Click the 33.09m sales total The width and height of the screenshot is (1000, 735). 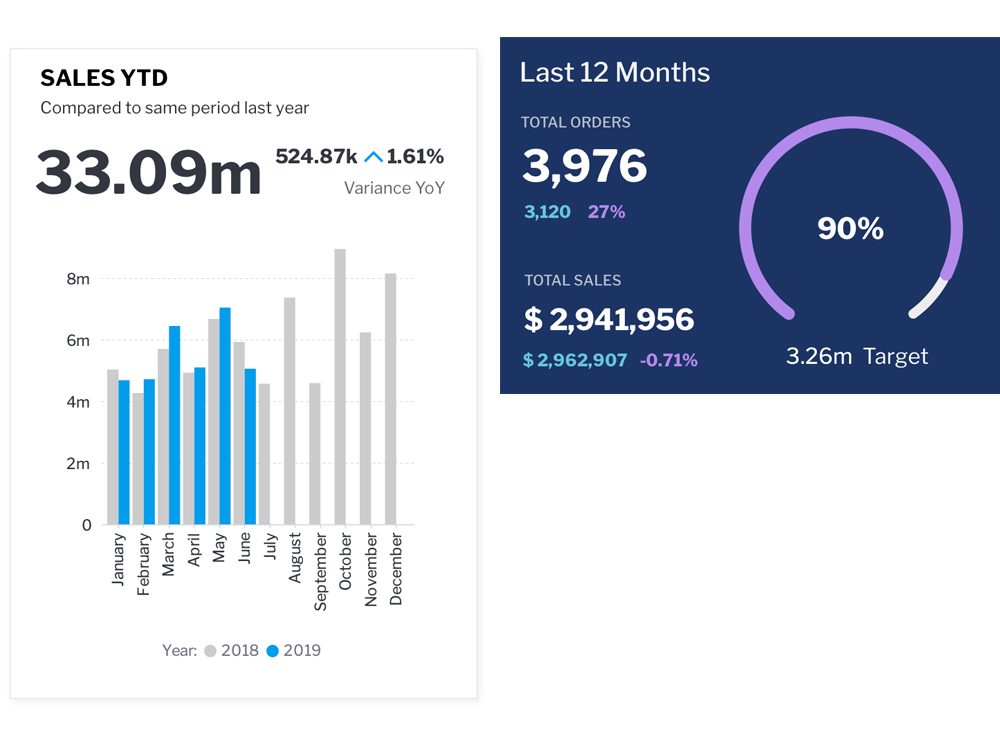click(148, 173)
